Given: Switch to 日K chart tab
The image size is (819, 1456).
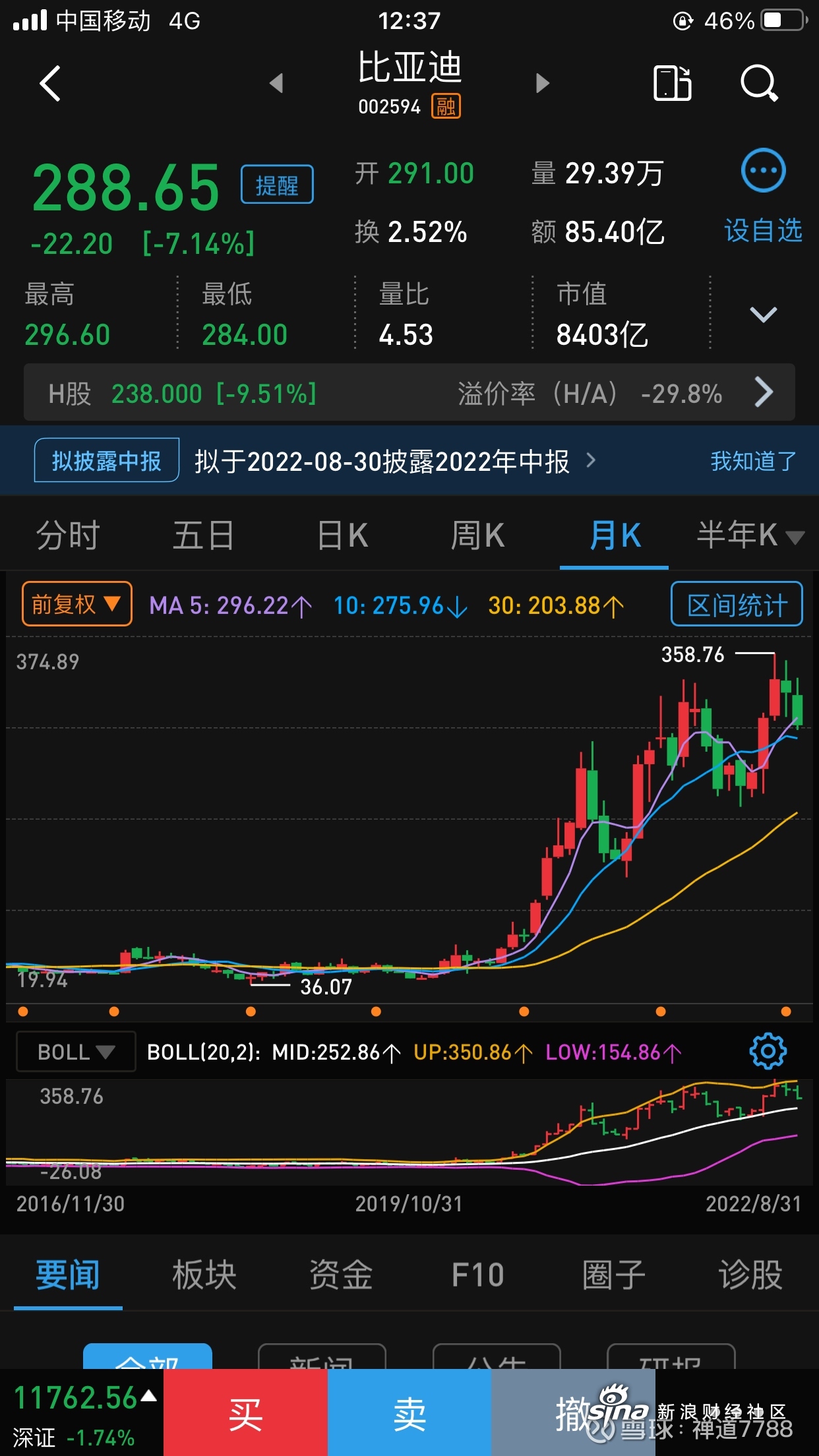Looking at the screenshot, I should click(x=342, y=535).
